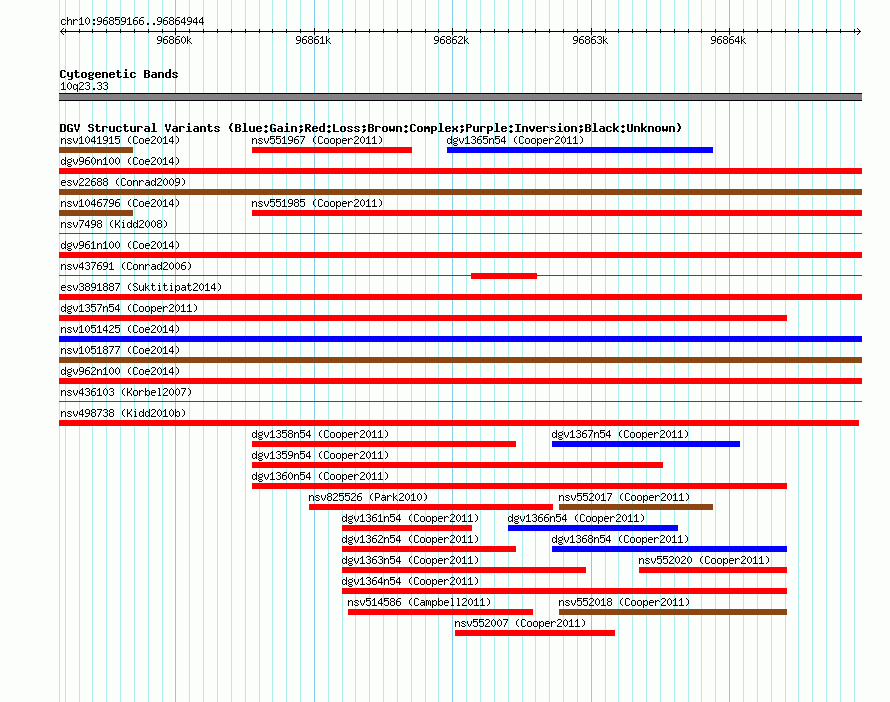The width and height of the screenshot is (890, 702).
Task: Click dgv1360n54 (Cooper2011) label
Action: [x=320, y=476]
